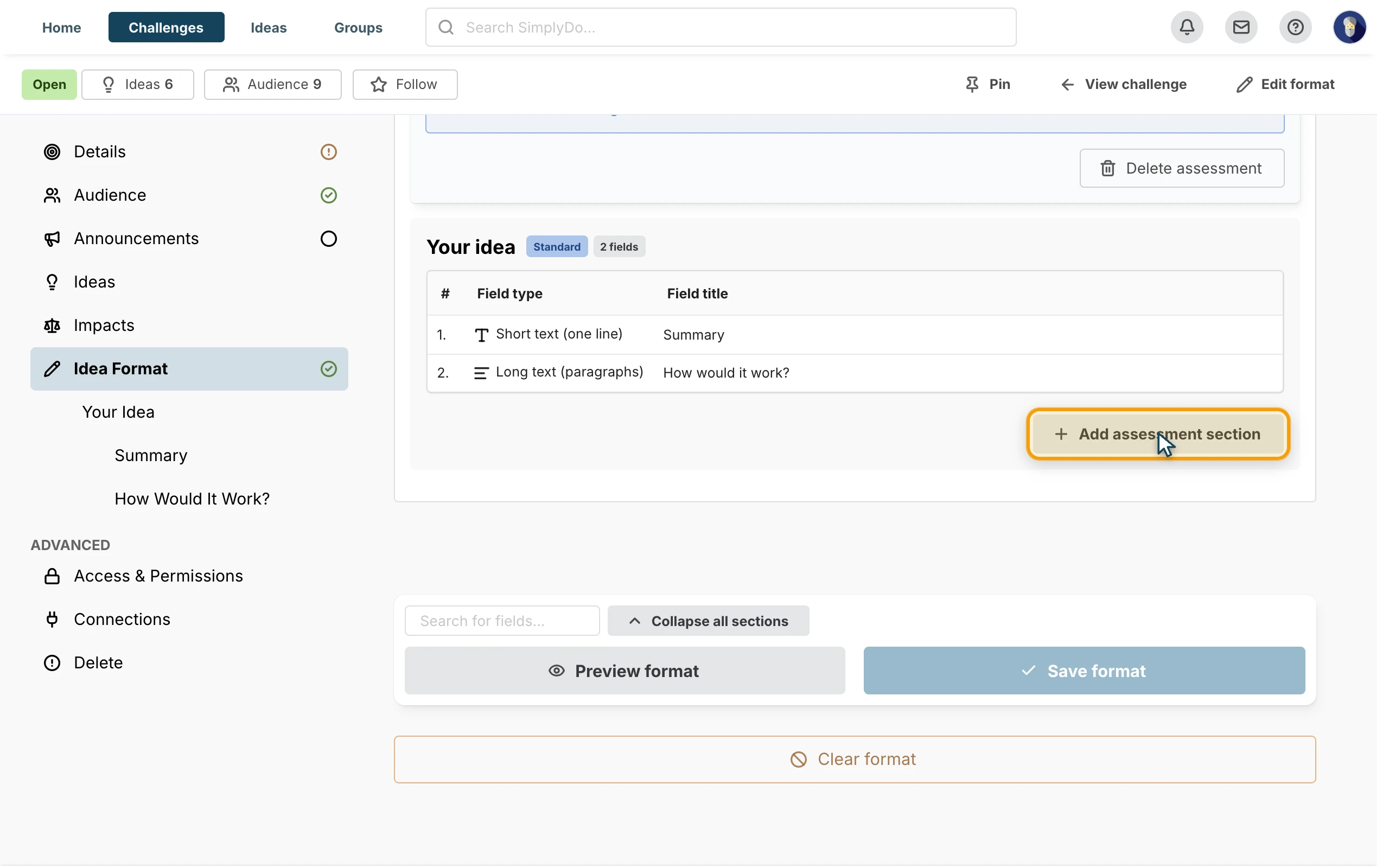Viewport: 1389px width, 868px height.
Task: Click the search magnifier icon
Action: point(446,27)
